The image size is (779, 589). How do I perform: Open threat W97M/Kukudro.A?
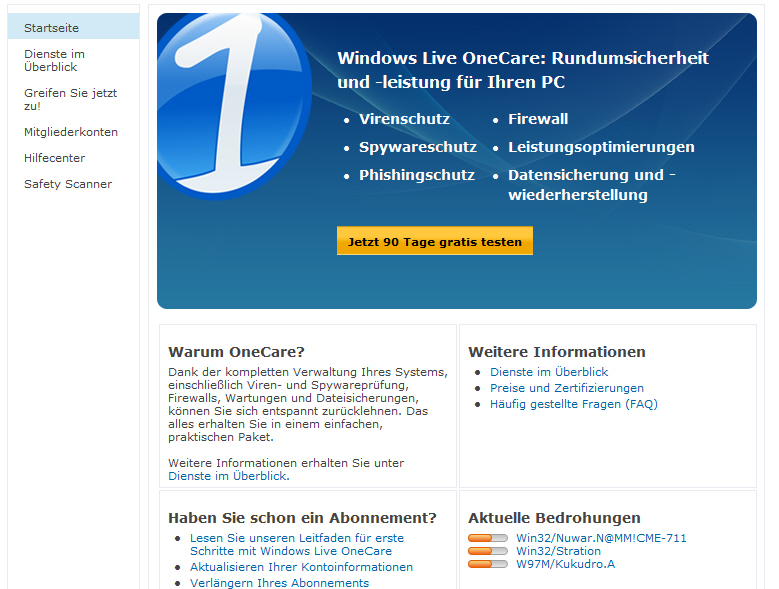565,564
